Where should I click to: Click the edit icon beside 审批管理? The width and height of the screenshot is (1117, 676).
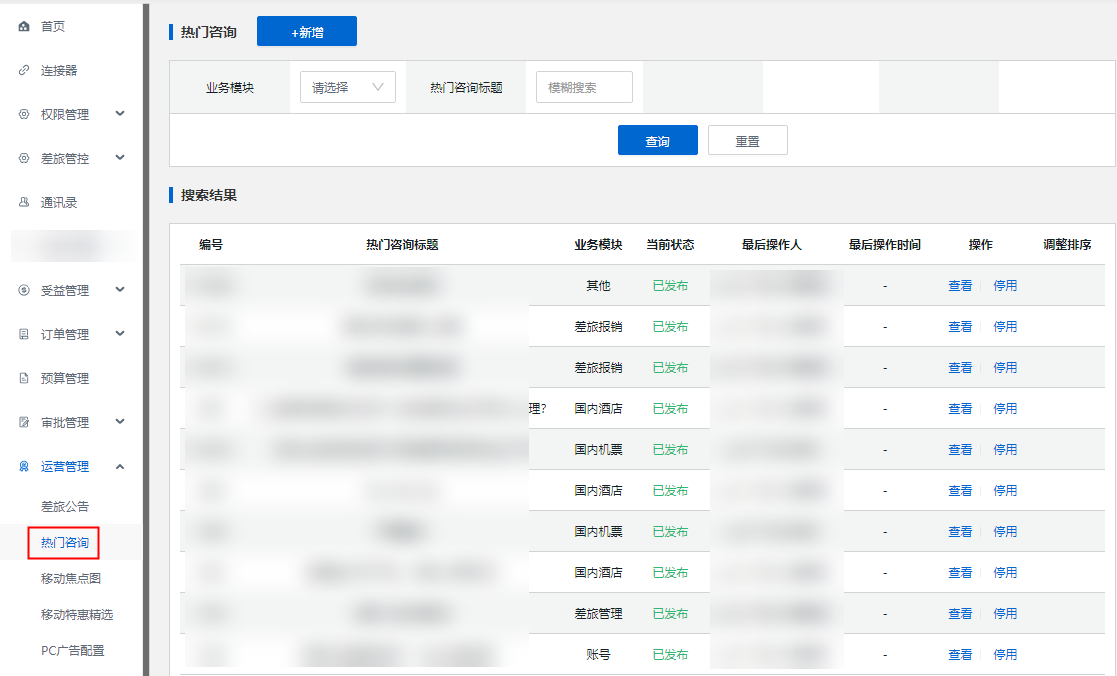pyautogui.click(x=24, y=422)
